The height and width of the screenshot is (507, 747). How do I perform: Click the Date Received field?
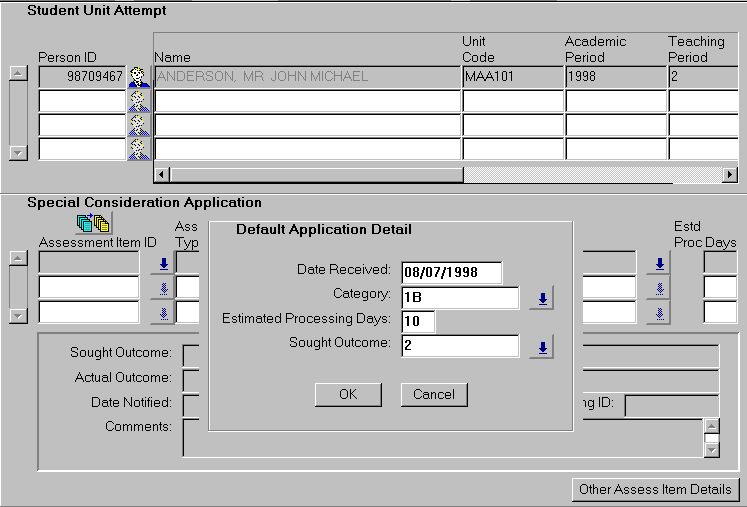pos(451,273)
